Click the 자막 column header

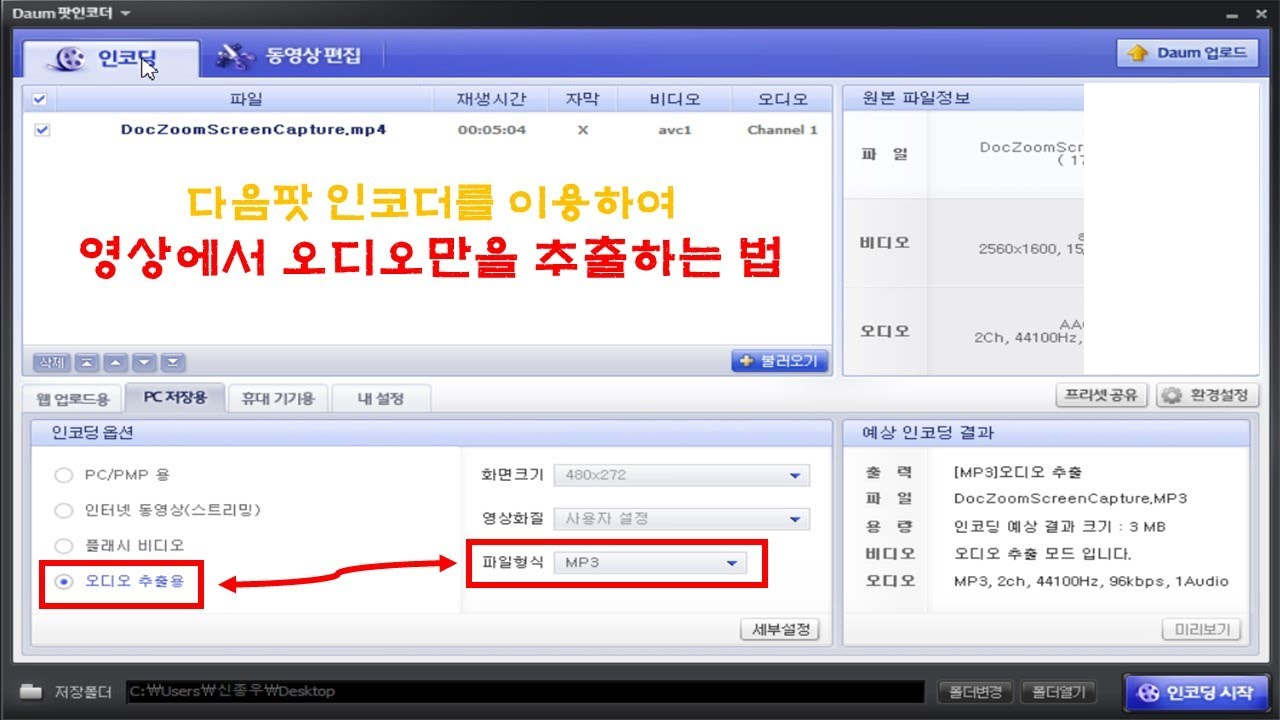point(583,100)
